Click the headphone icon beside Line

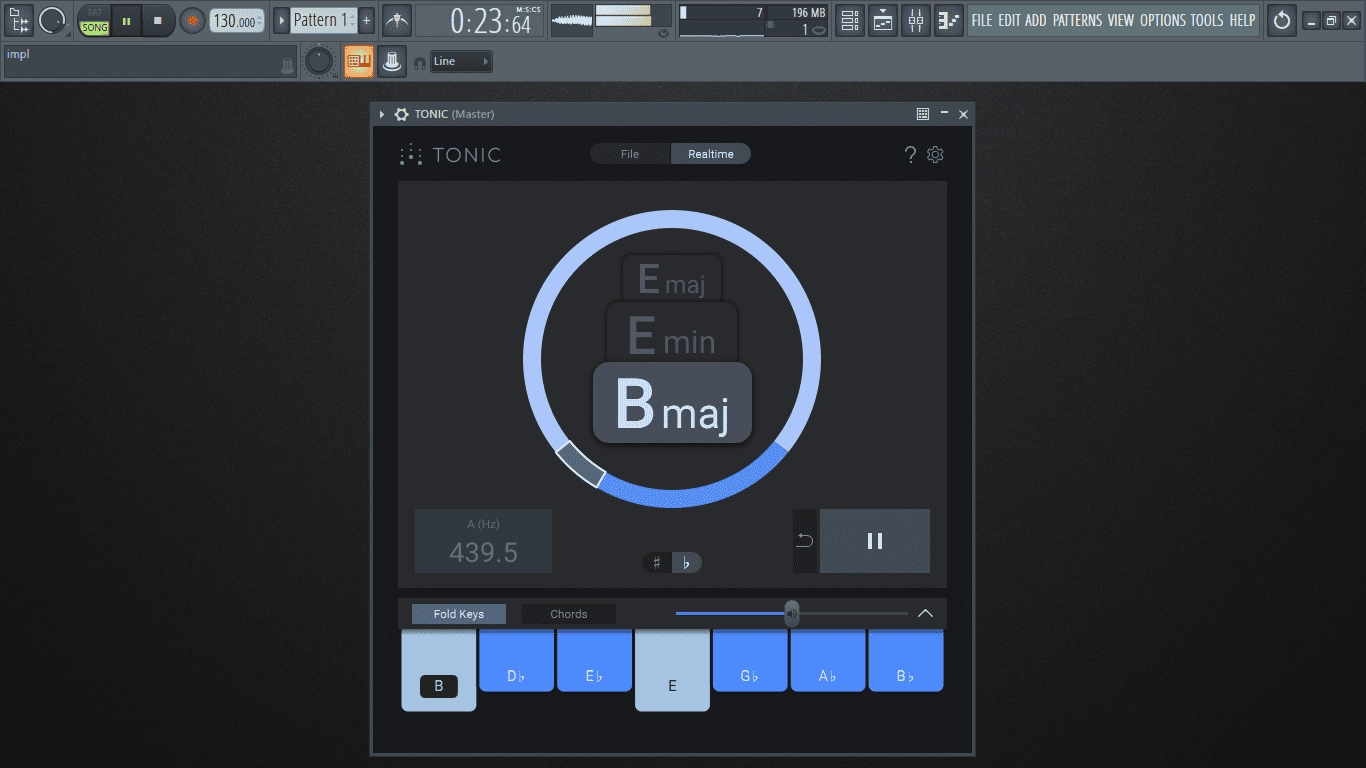click(420, 63)
